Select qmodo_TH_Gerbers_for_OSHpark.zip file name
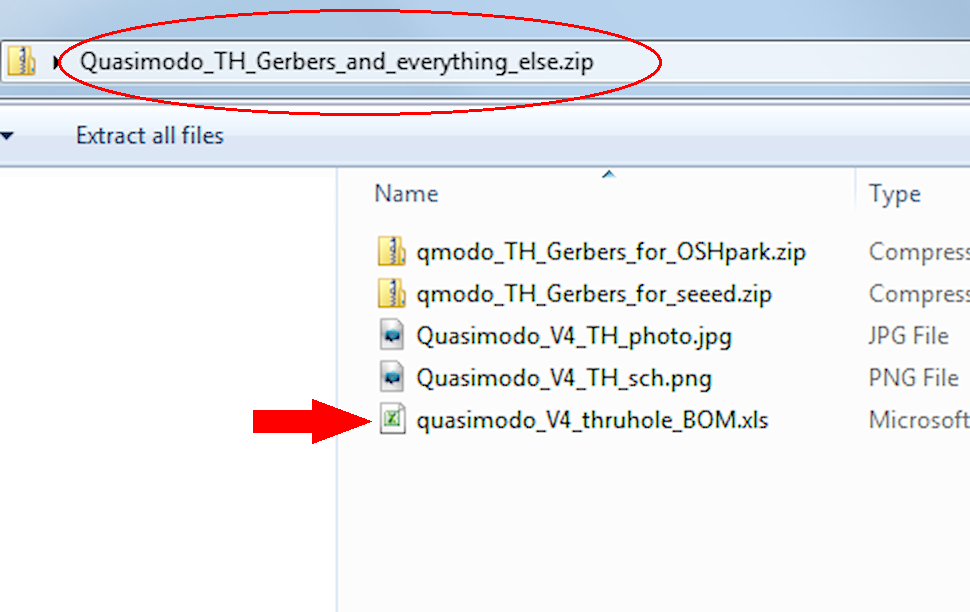This screenshot has width=970, height=612. click(x=611, y=252)
